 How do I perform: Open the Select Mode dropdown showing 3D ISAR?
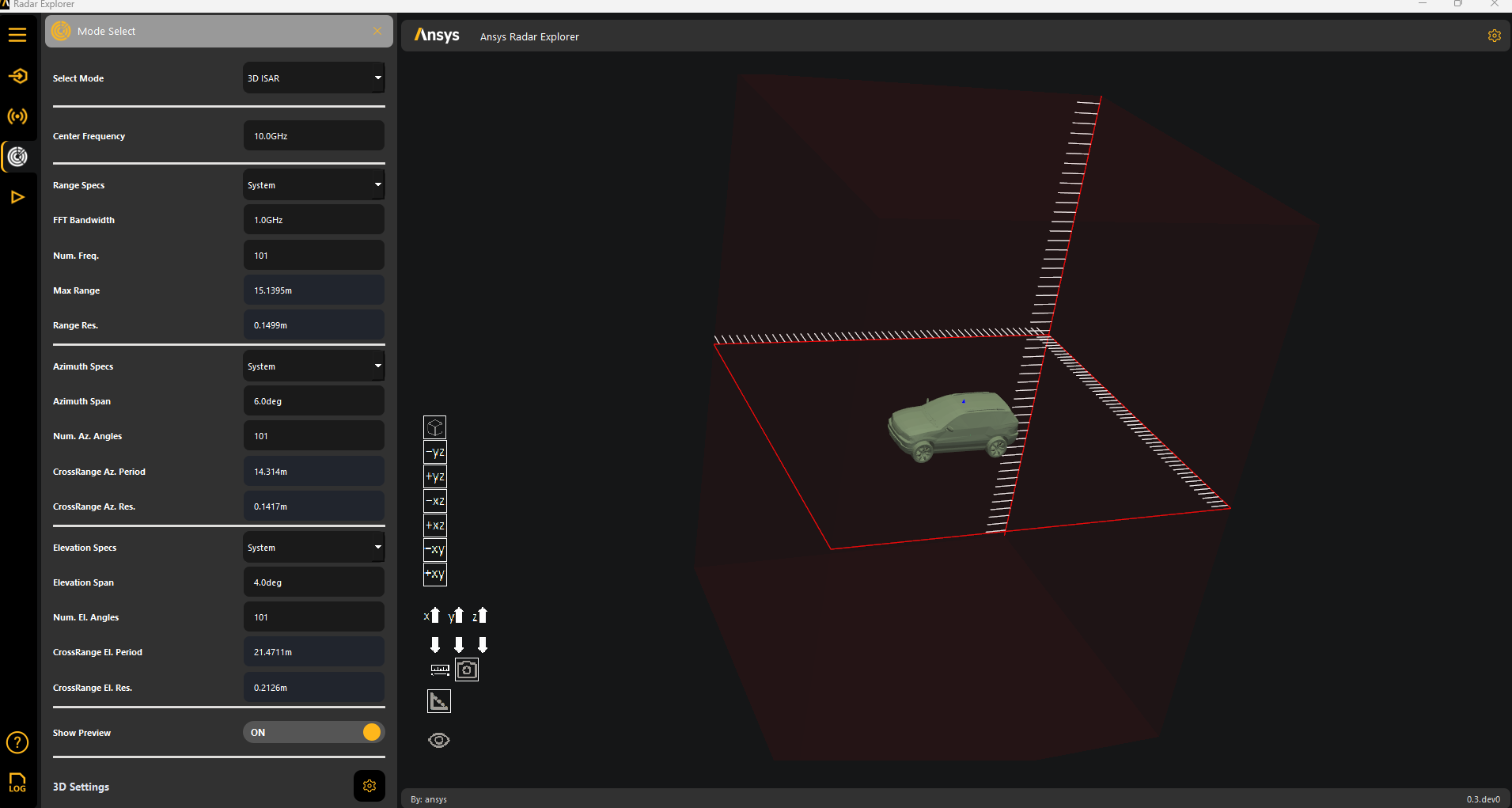[314, 78]
